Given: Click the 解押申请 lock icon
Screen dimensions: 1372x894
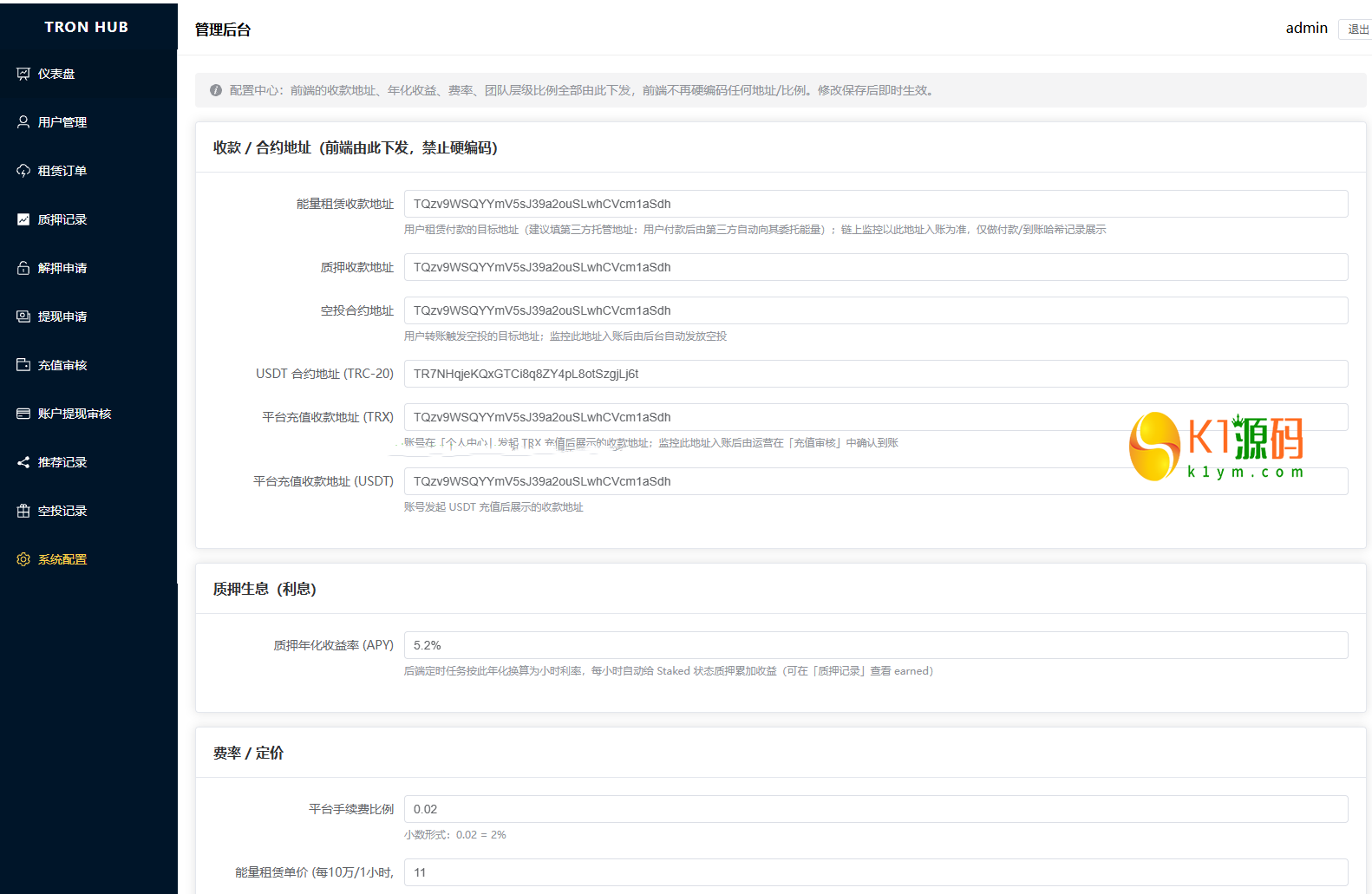Looking at the screenshot, I should point(23,268).
